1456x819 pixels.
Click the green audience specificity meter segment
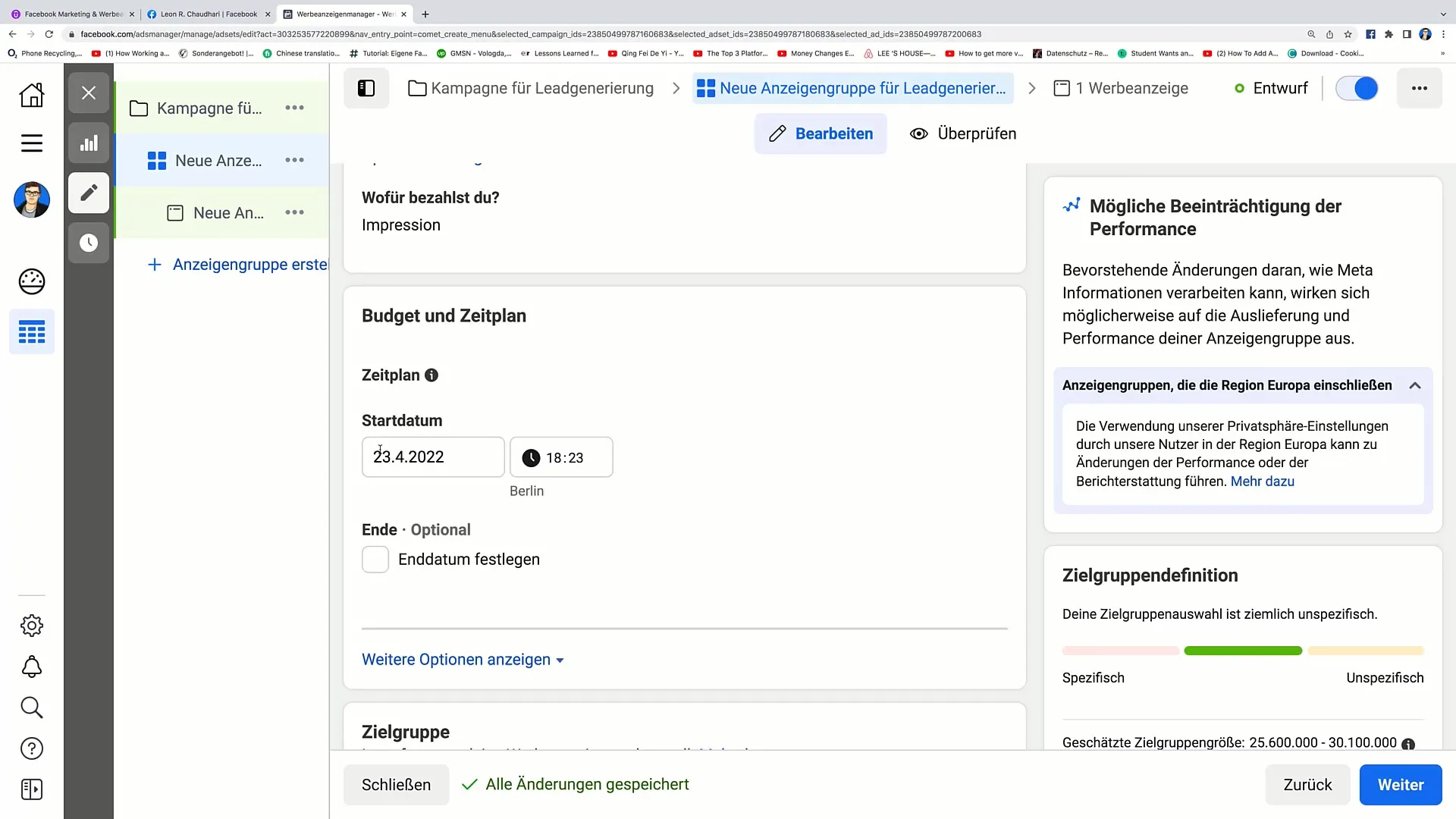coord(1242,651)
